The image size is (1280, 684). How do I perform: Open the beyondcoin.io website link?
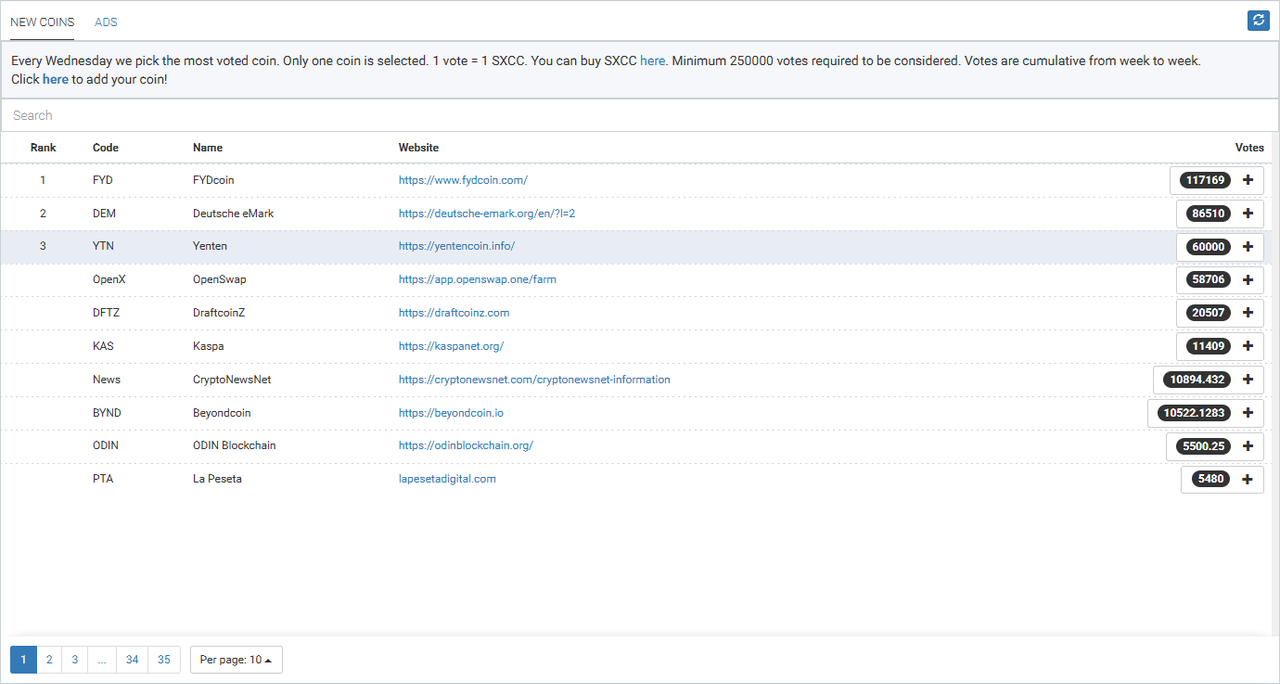pyautogui.click(x=451, y=412)
